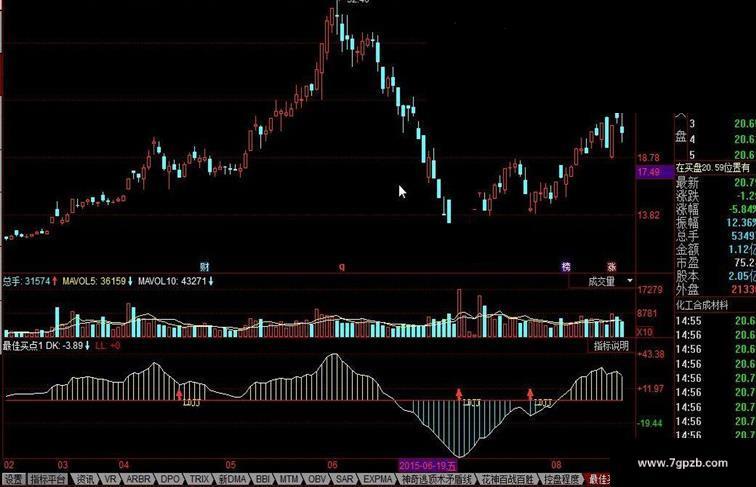Click the 振幅 amplitude row

[715, 223]
